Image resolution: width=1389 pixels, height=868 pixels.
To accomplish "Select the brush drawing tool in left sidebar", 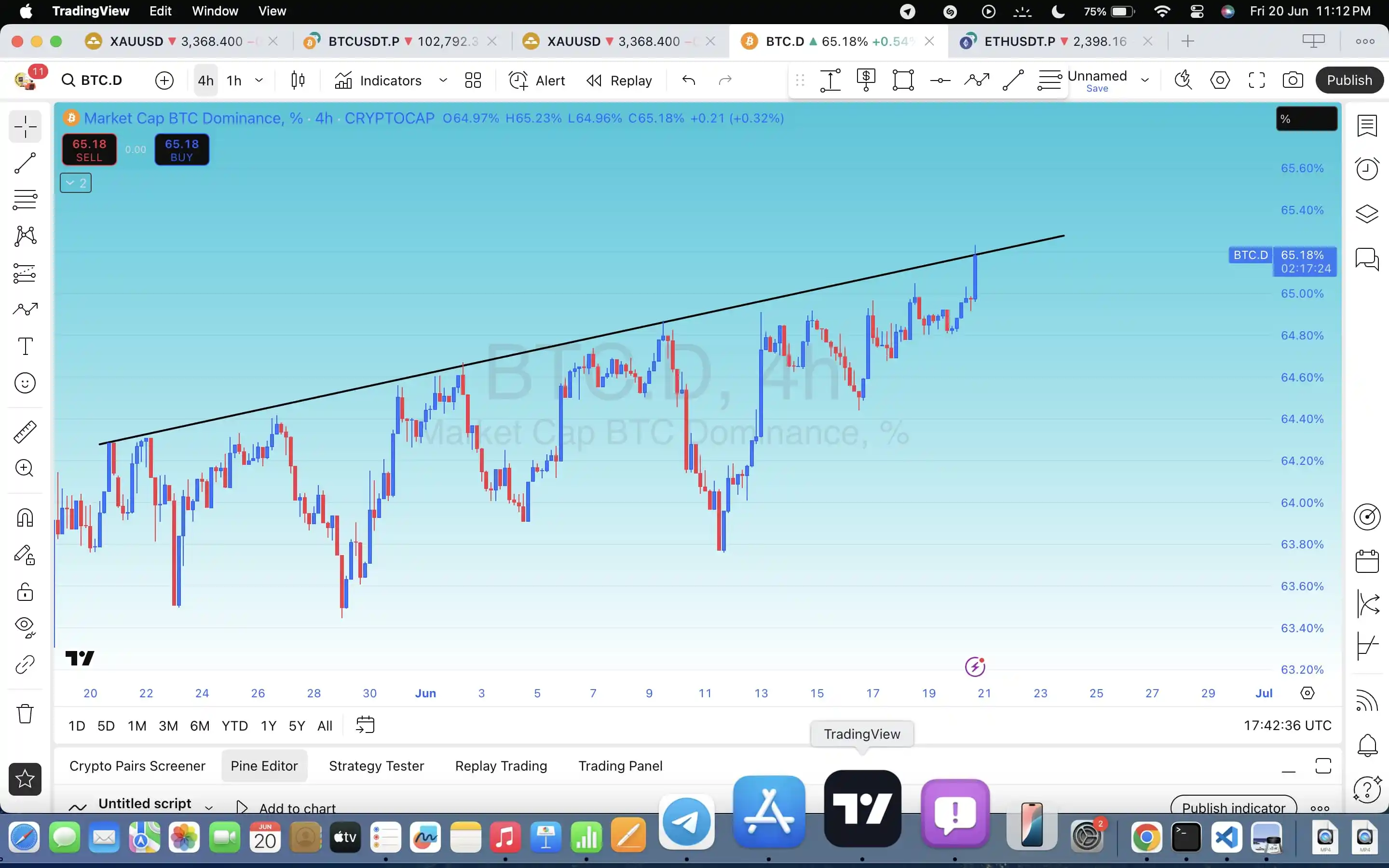I will point(25,310).
